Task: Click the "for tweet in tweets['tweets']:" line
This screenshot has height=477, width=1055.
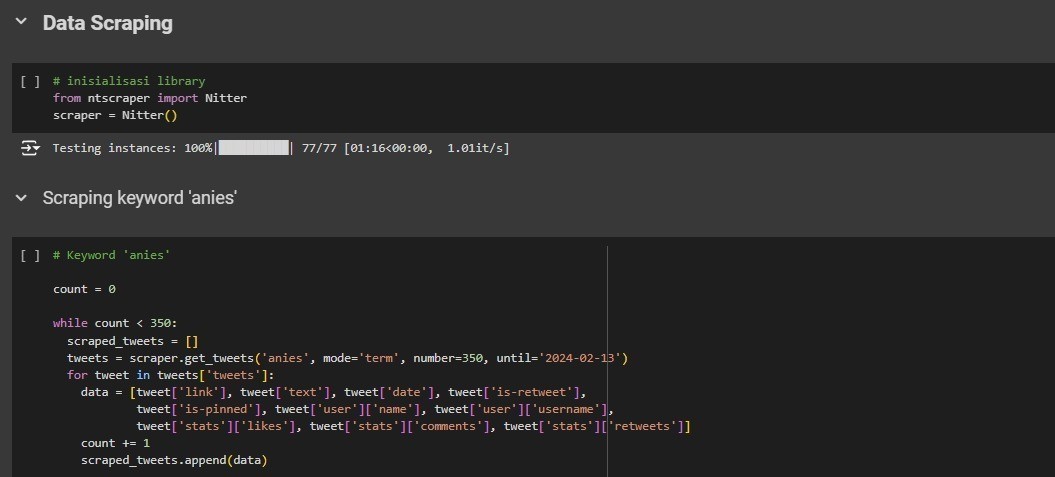Action: tap(171, 375)
